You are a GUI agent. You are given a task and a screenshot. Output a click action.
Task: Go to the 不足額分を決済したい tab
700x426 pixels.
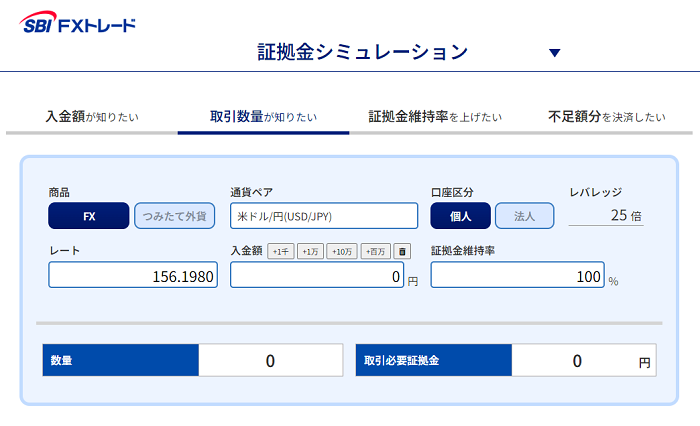coord(607,117)
